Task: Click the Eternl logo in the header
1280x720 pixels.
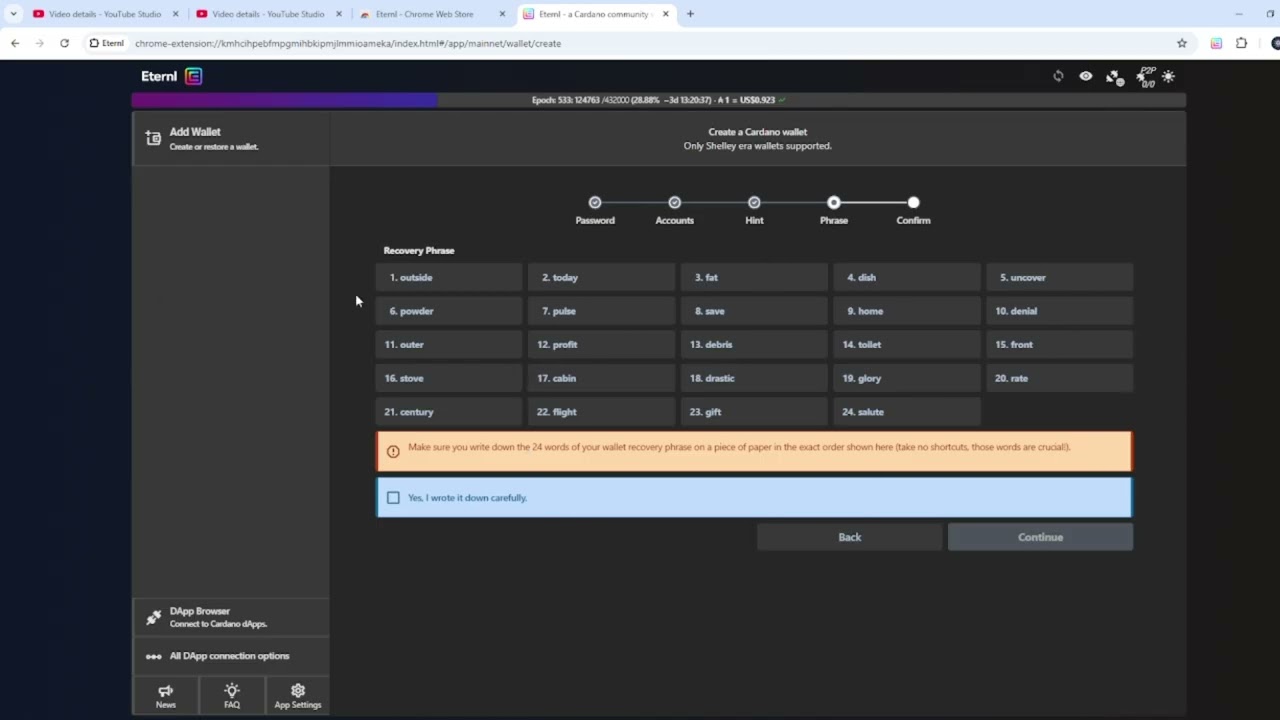Action: [172, 76]
